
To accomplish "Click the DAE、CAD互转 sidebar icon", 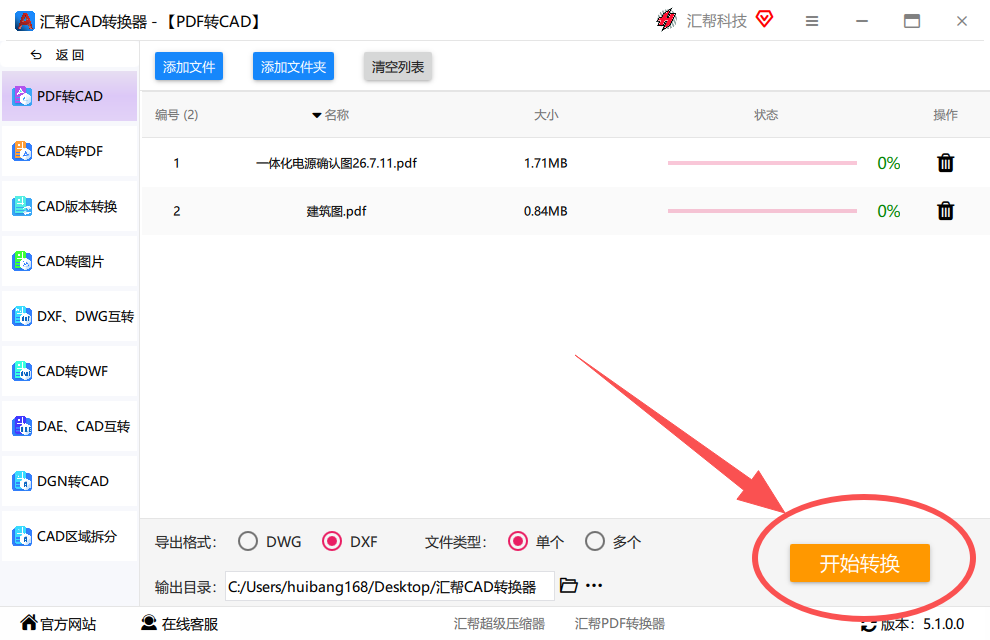I will (x=22, y=426).
